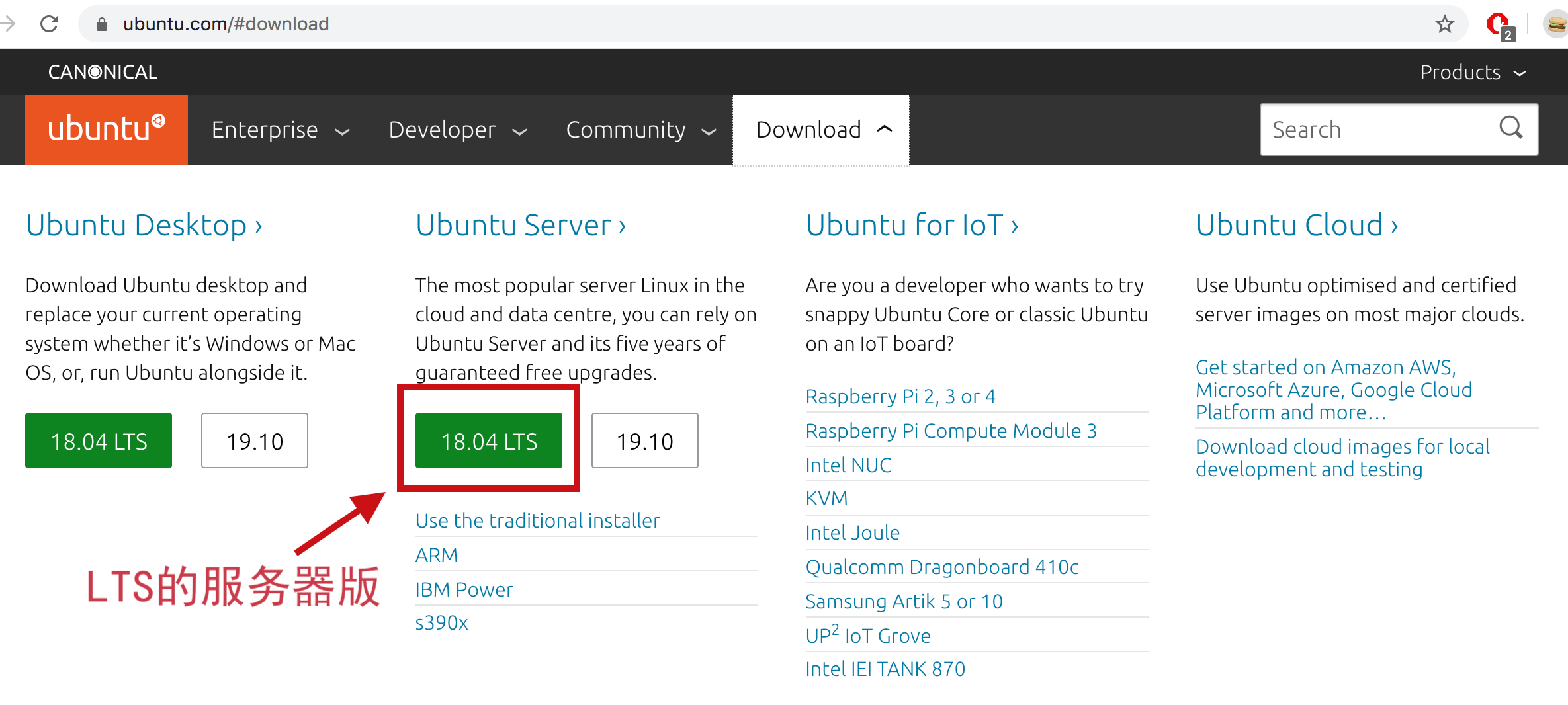Click the browser reload icon
This screenshot has width=1568, height=705.
tap(50, 24)
